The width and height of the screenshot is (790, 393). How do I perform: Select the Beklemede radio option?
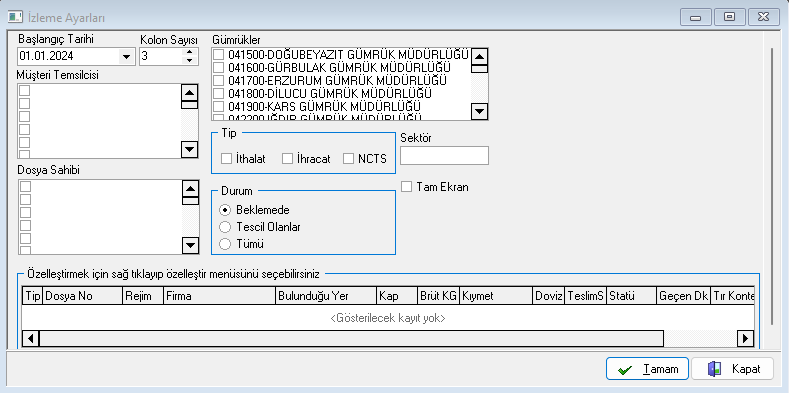point(226,210)
